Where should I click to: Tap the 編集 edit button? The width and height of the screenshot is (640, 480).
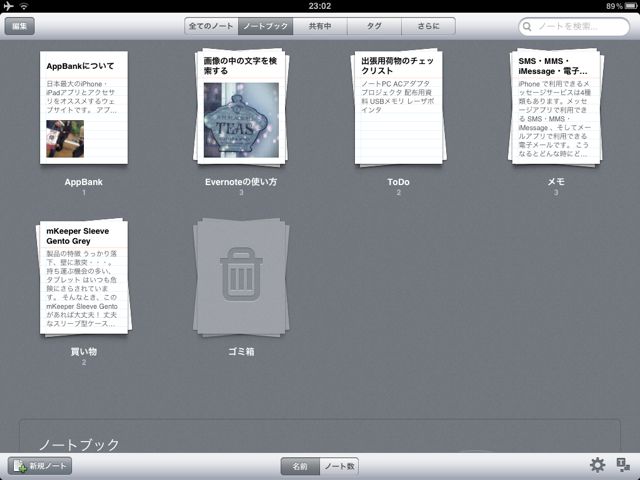pyautogui.click(x=19, y=26)
